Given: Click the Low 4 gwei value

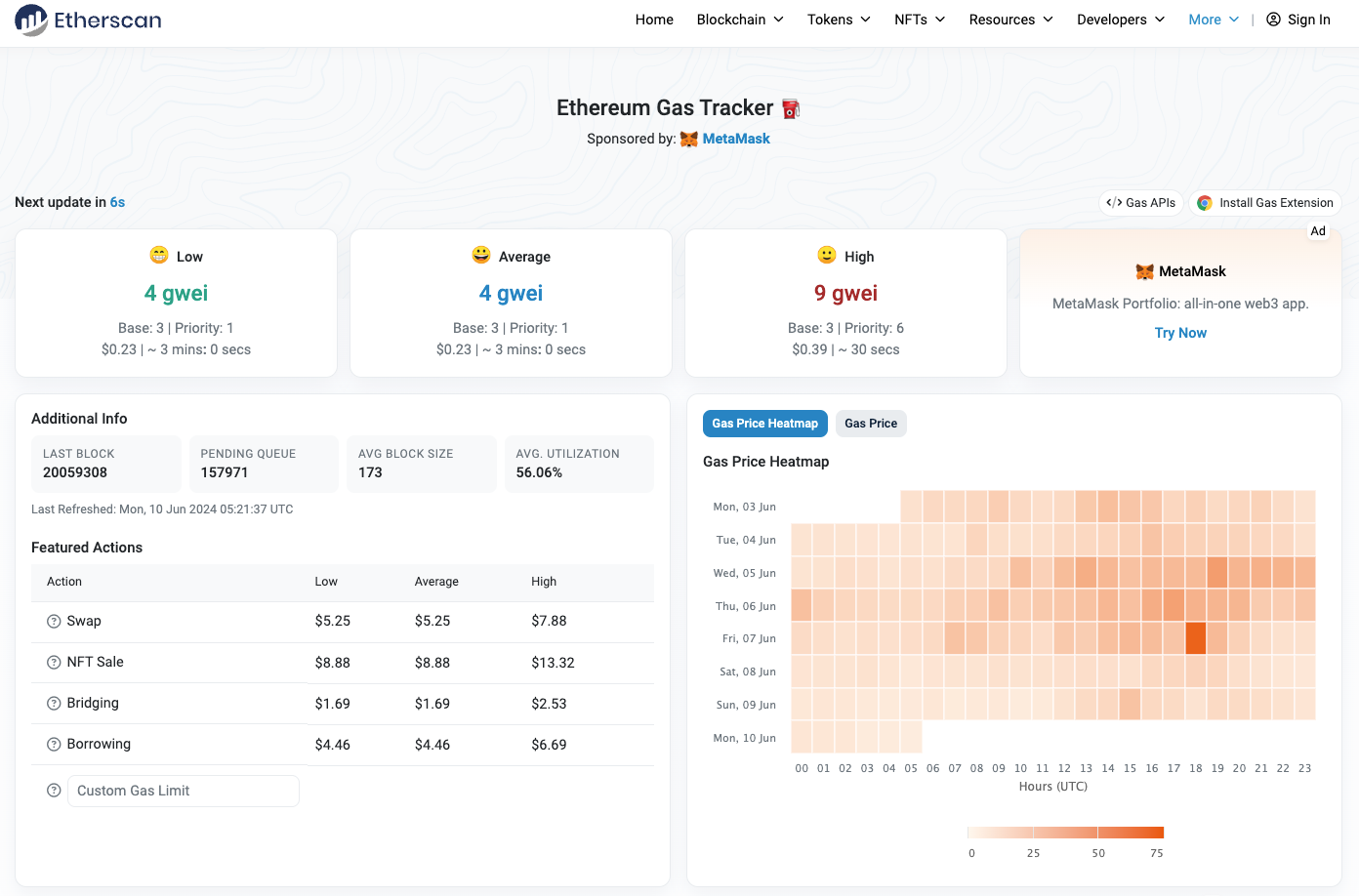Looking at the screenshot, I should (x=176, y=294).
